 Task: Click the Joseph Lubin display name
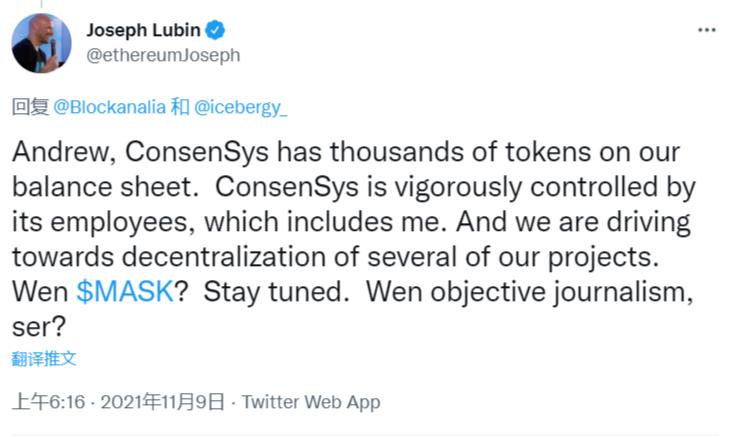[x=142, y=30]
